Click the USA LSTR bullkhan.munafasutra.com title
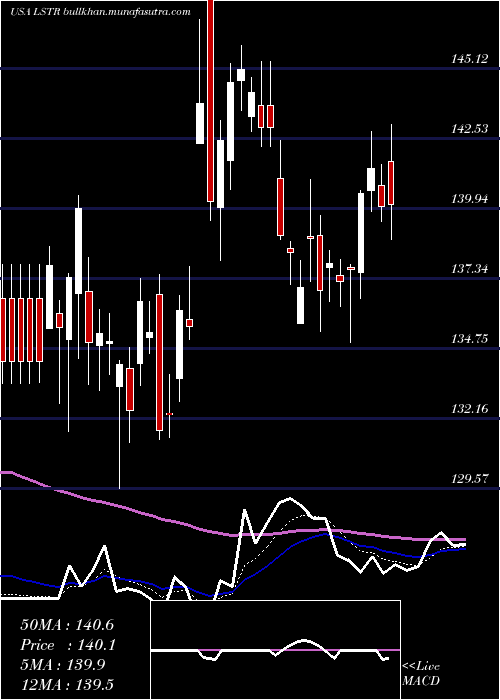Image resolution: width=500 pixels, height=700 pixels. pyautogui.click(x=100, y=12)
